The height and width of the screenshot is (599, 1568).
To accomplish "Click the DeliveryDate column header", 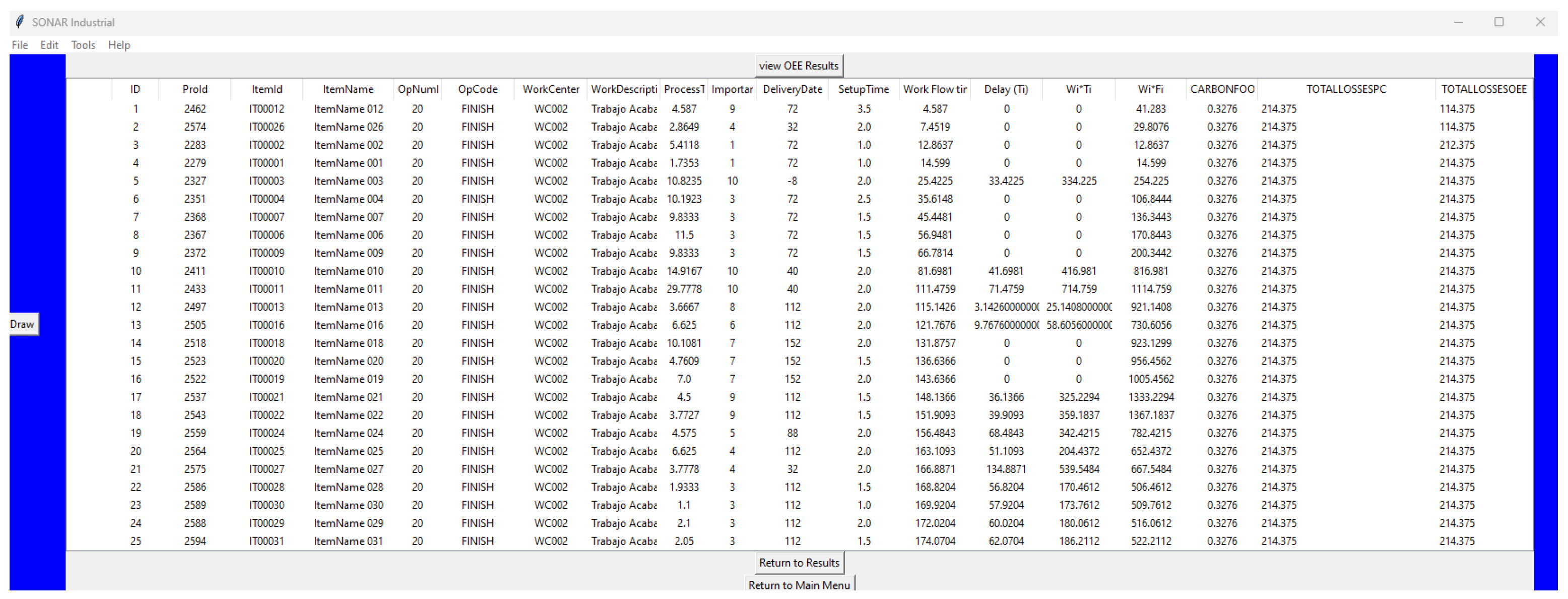I will (x=792, y=89).
